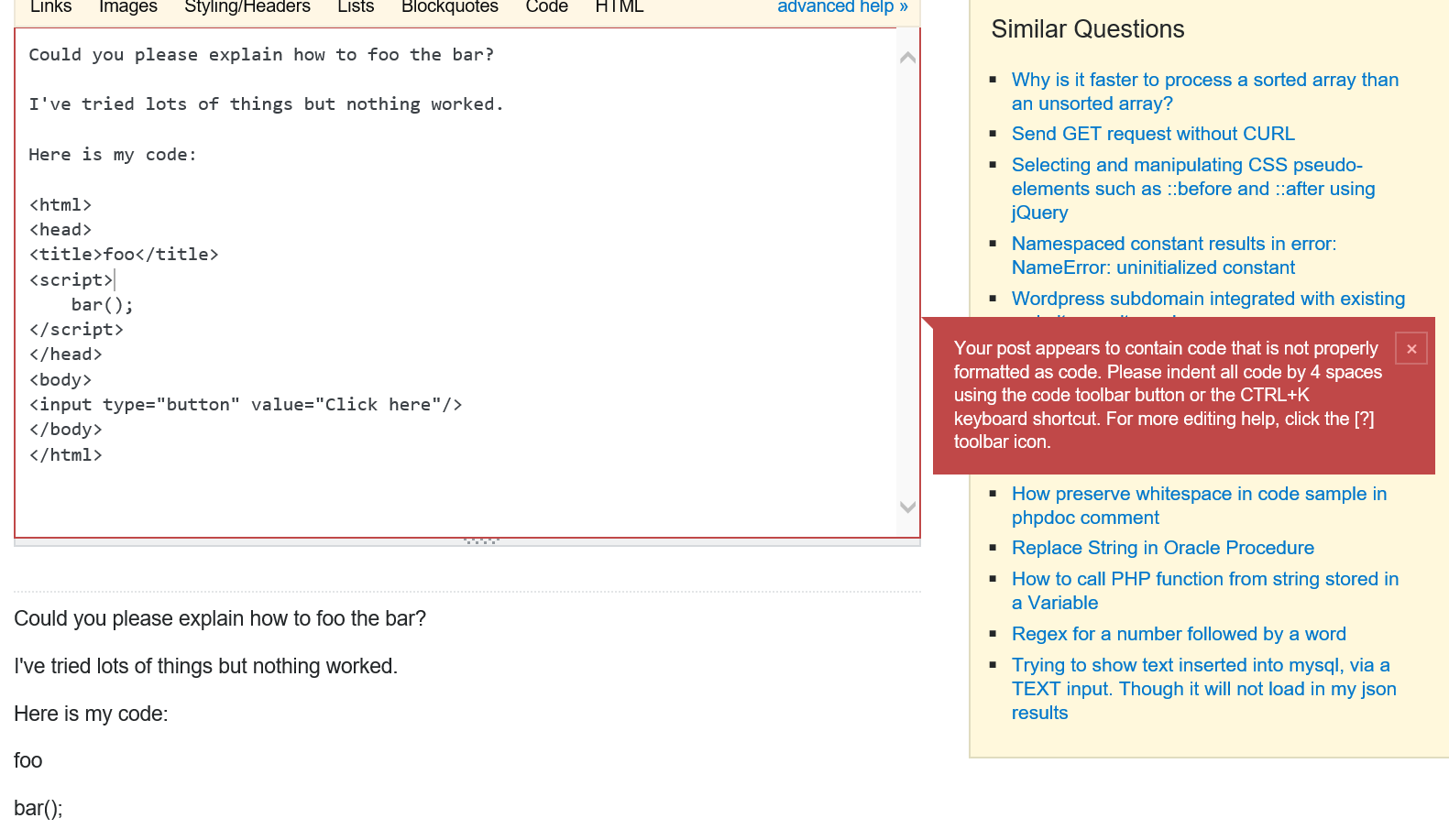Open 'Trying to show text inserted into mysql' question
The width and height of the screenshot is (1449, 840).
coord(1204,689)
